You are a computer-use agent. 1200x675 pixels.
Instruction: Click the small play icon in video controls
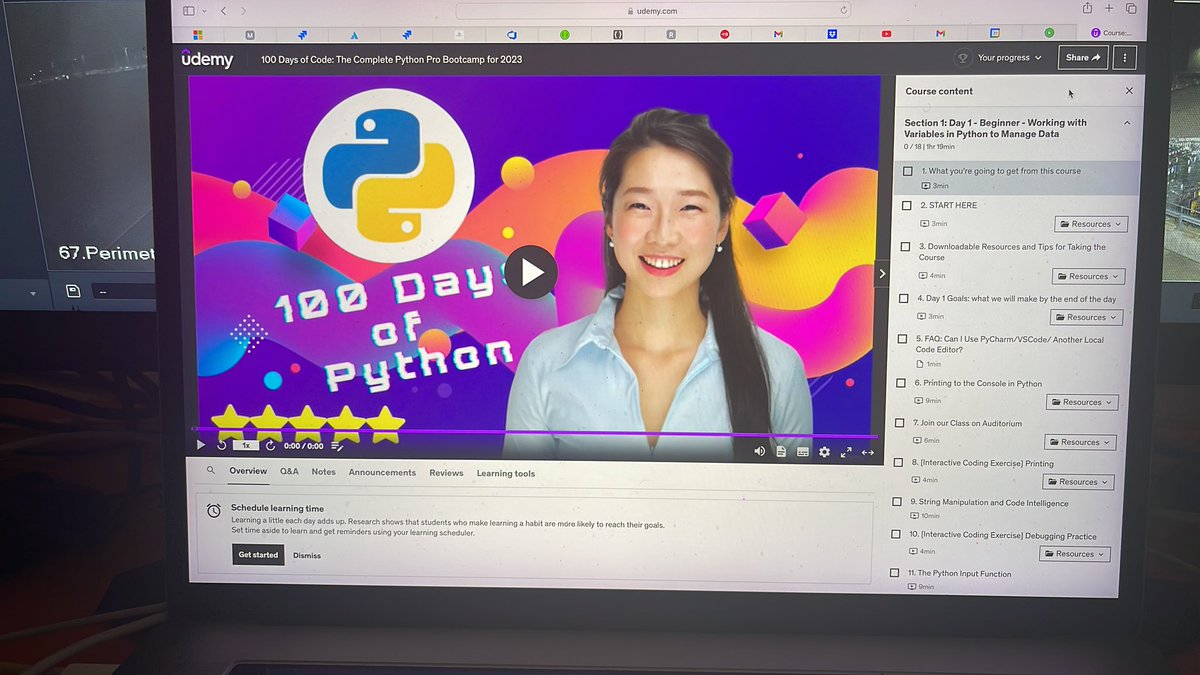point(201,445)
